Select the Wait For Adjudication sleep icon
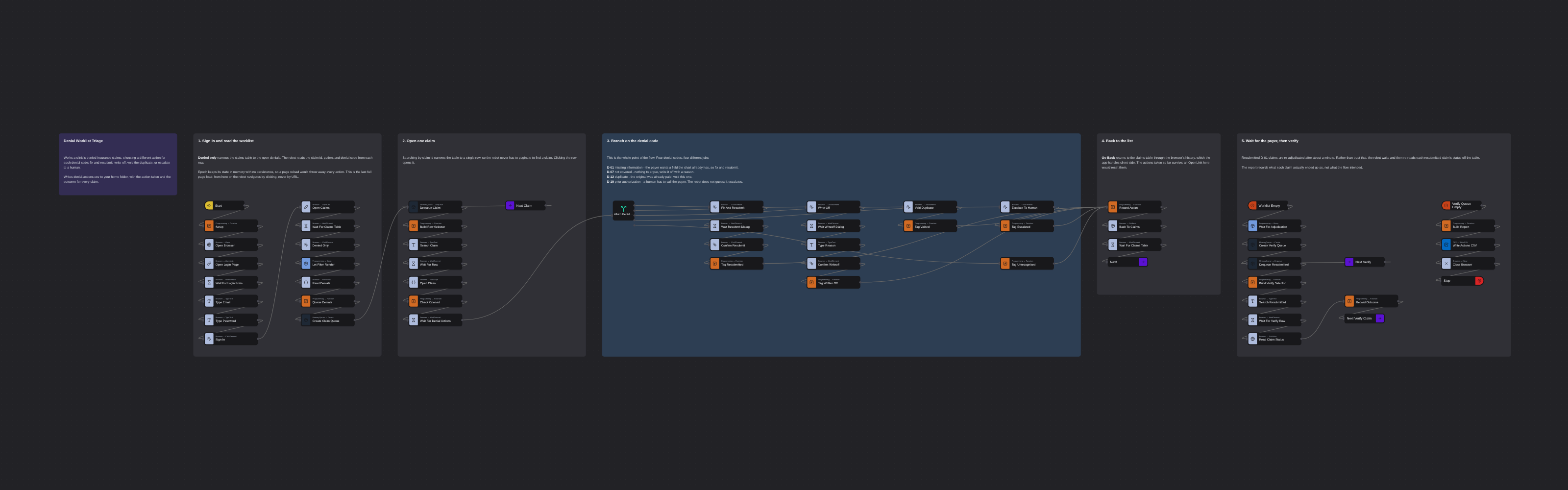The height and width of the screenshot is (490, 1568). (1253, 226)
